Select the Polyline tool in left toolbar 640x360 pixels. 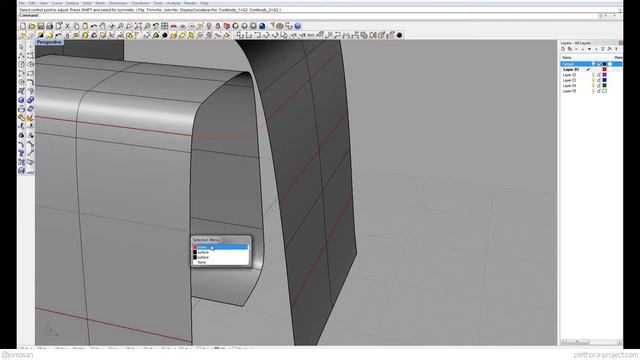click(22, 56)
